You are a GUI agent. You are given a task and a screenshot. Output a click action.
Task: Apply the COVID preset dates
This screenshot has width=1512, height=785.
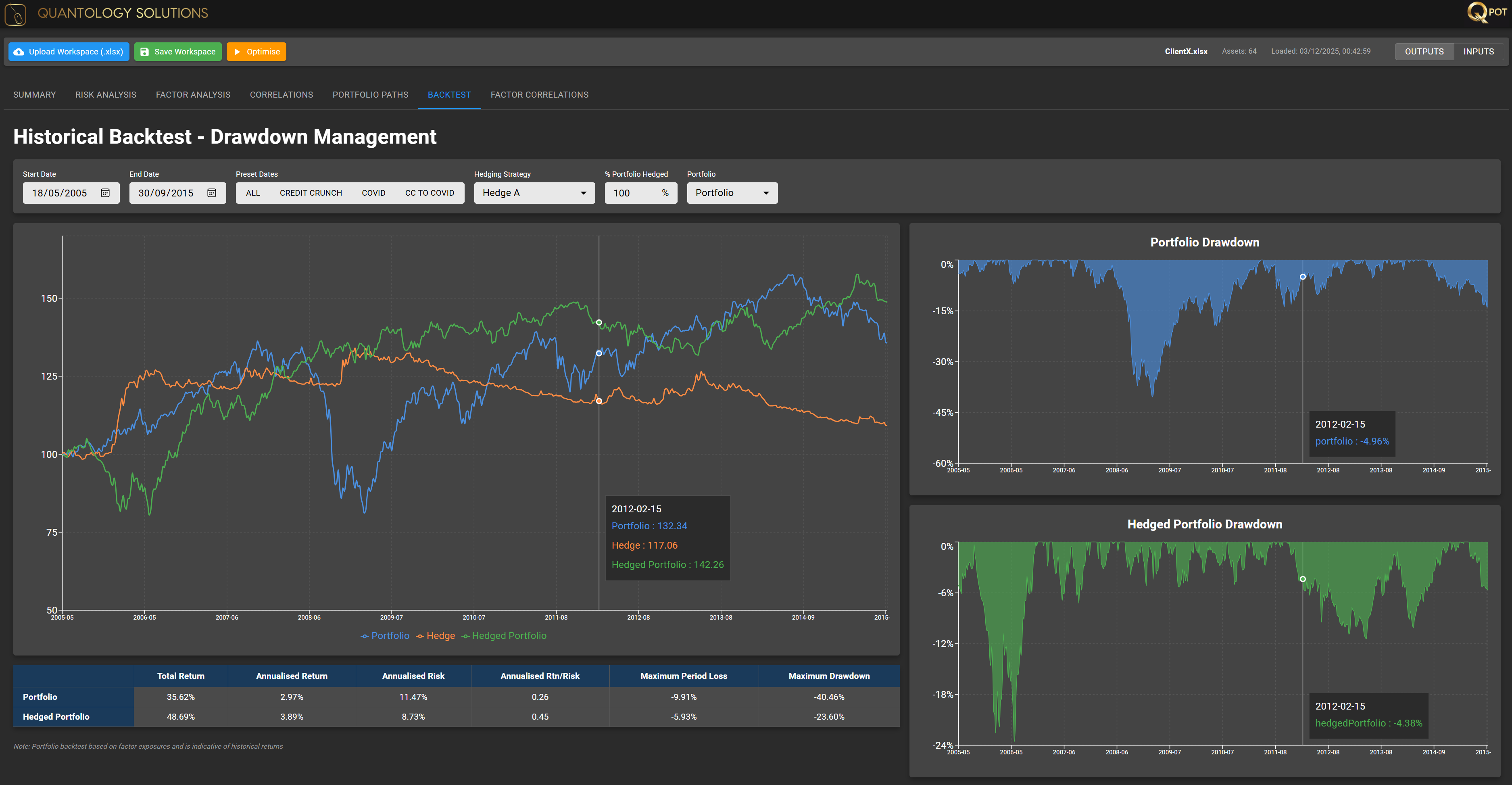(x=373, y=192)
